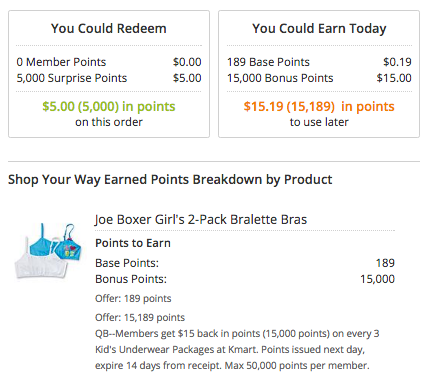Click the You Could Earn Today heading
Screen dimensions: 428x374
pos(319,28)
